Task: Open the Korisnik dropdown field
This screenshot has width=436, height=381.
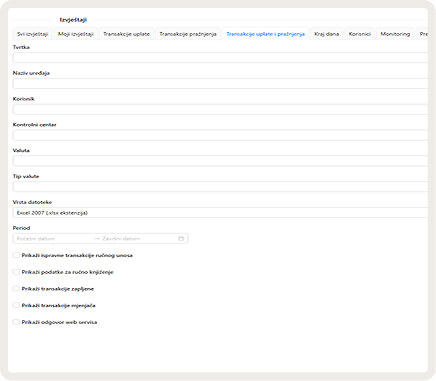Action: (220, 109)
